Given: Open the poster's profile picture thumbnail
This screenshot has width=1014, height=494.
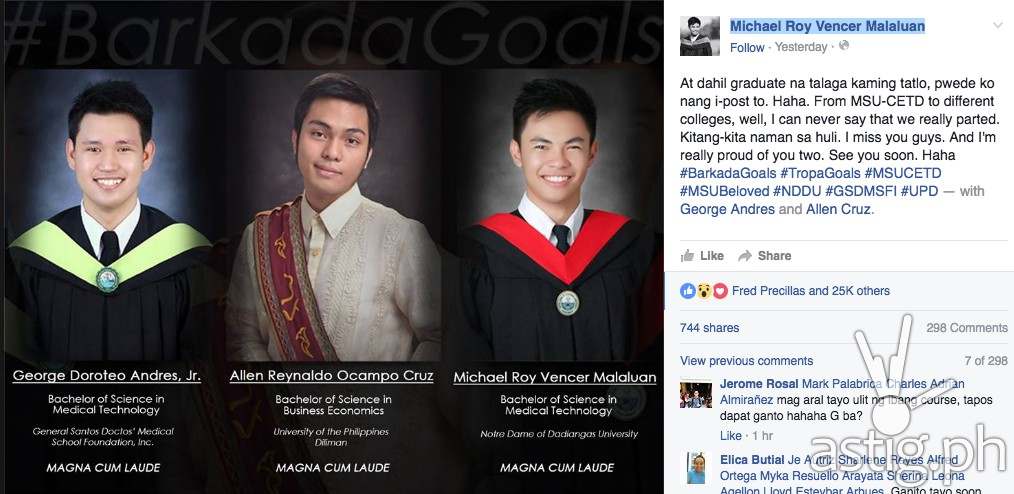Looking at the screenshot, I should (x=699, y=36).
